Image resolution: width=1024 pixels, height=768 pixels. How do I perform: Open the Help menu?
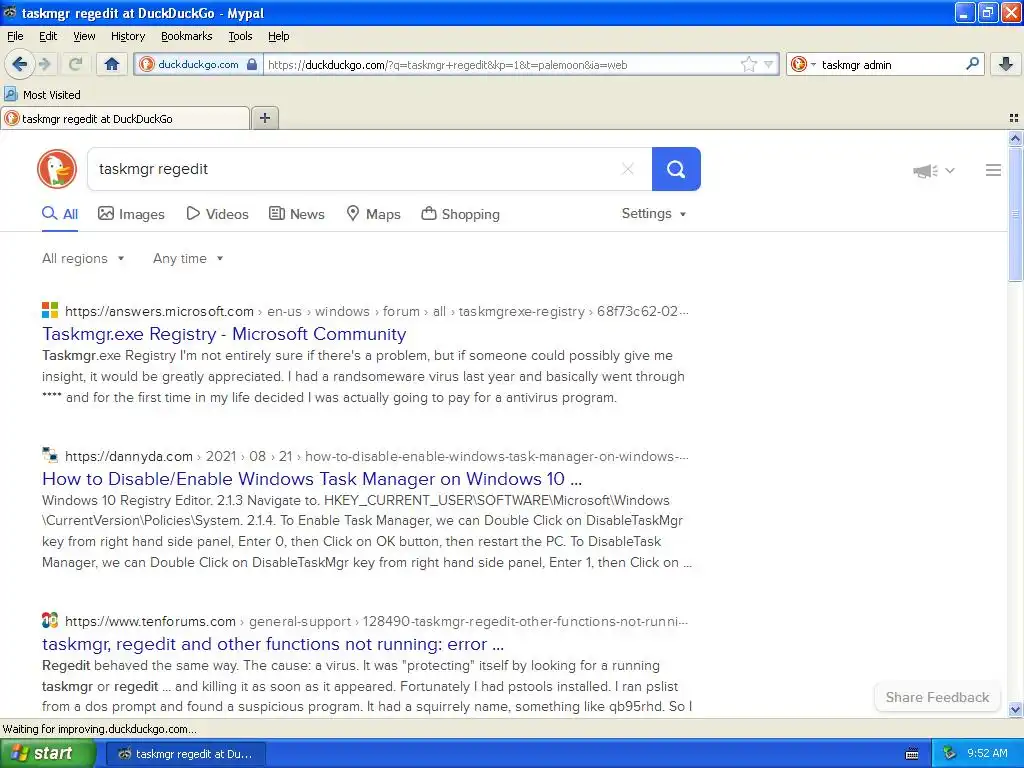(278, 36)
